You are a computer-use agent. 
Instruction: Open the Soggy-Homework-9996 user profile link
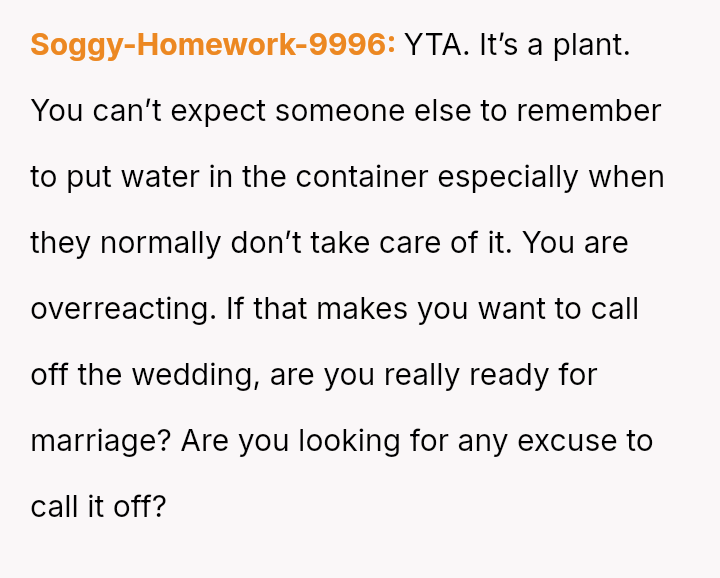tap(213, 45)
